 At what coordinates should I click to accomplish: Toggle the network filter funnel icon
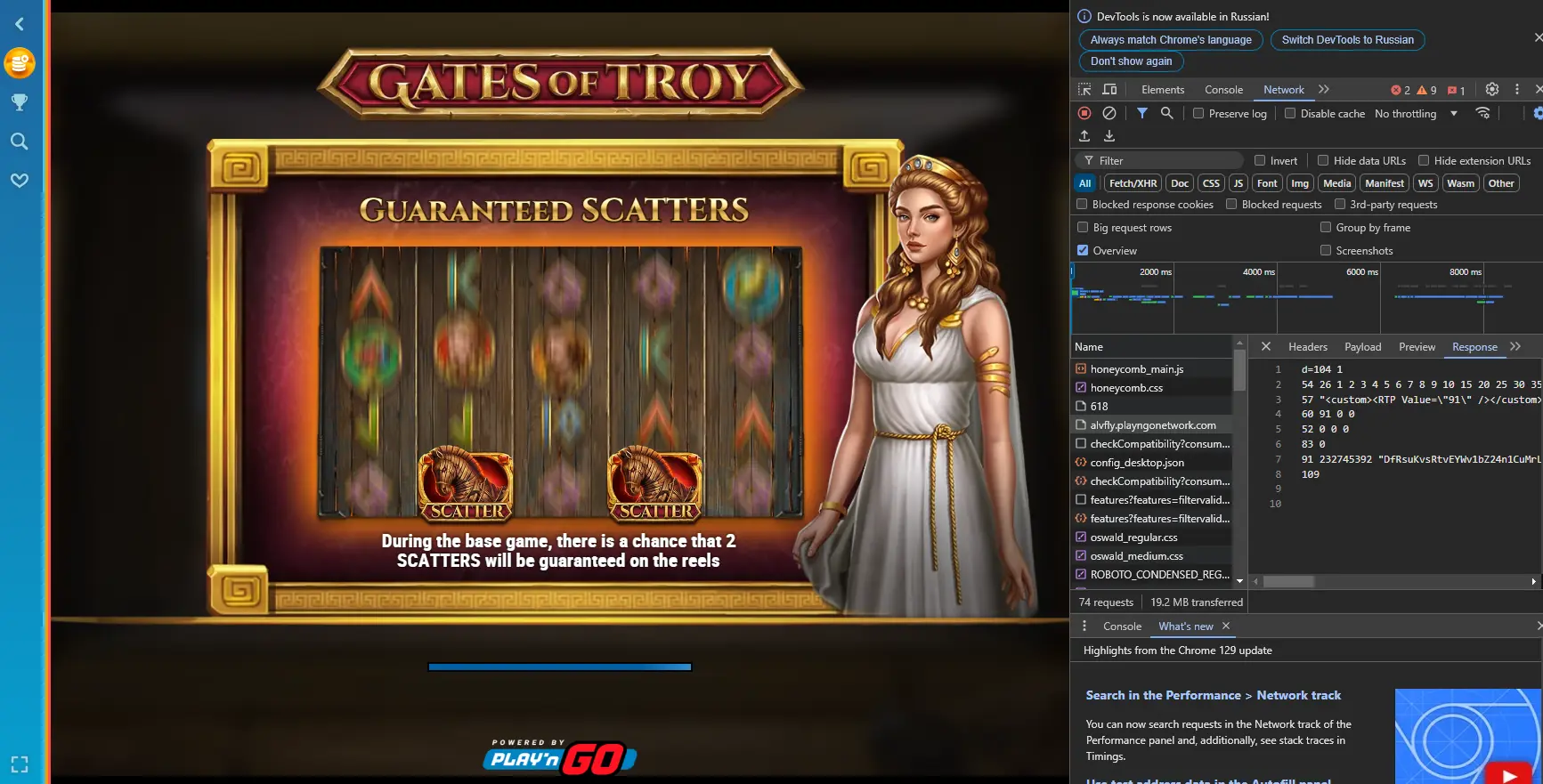(1142, 113)
